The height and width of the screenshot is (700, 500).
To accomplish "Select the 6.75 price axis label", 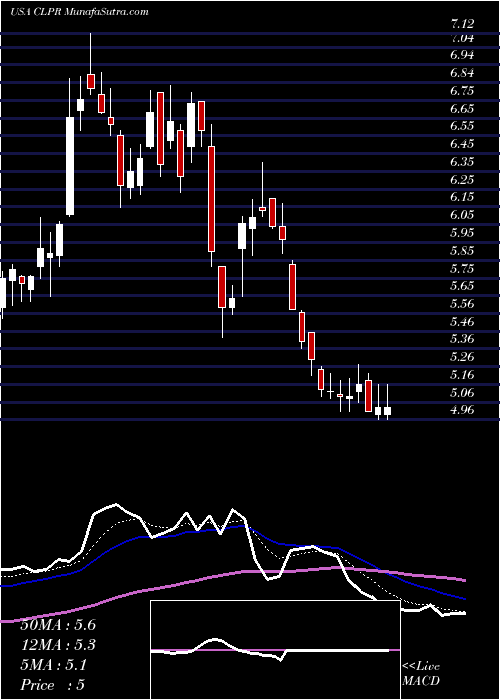I will (462, 91).
